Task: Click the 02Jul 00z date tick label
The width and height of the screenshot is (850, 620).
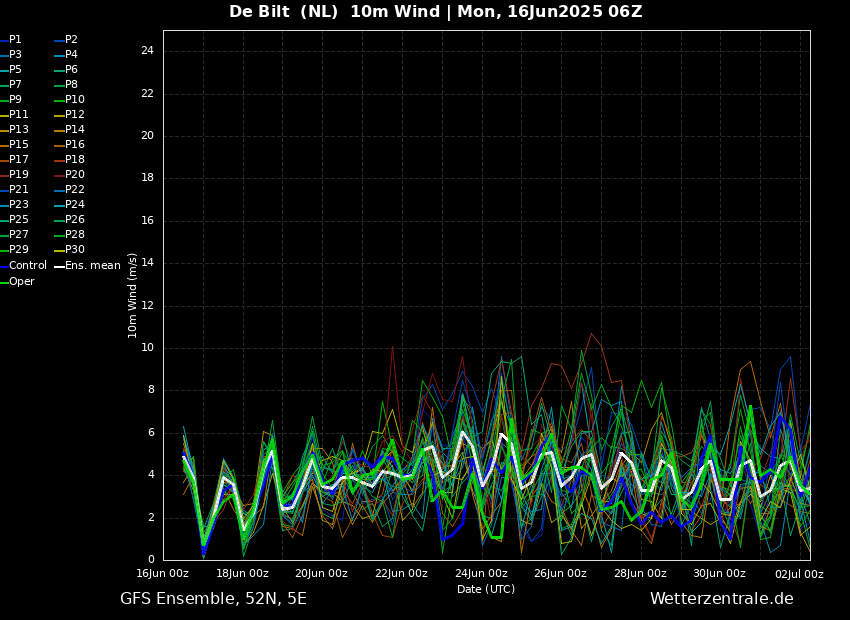Action: pos(799,574)
